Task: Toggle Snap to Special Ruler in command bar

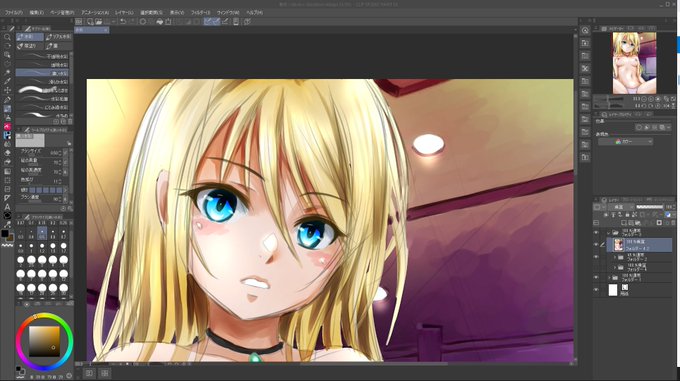Action: coord(216,21)
